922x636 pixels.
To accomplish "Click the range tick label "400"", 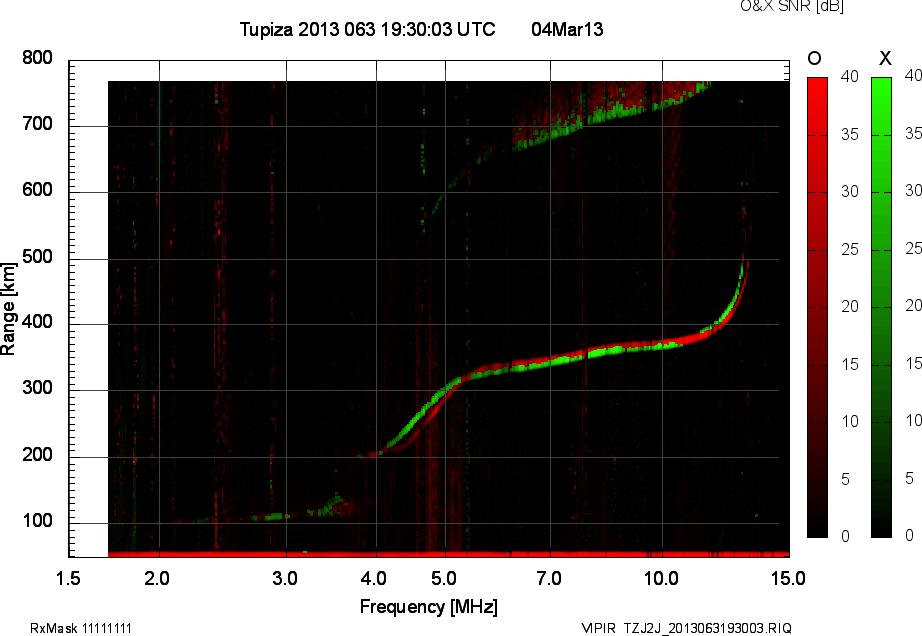I will pos(37,322).
